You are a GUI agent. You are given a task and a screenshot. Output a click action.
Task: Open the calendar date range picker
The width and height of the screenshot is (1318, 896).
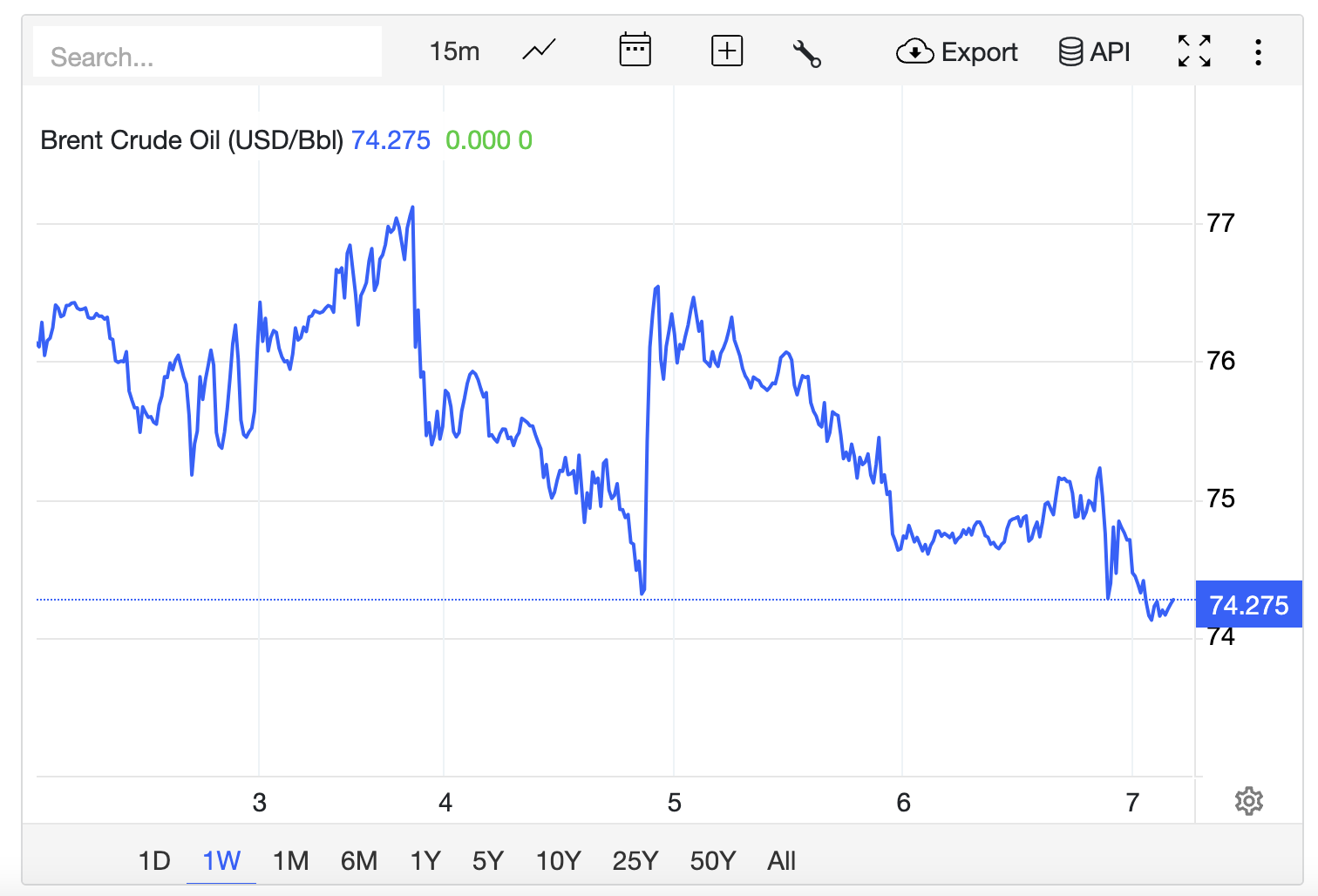635,50
